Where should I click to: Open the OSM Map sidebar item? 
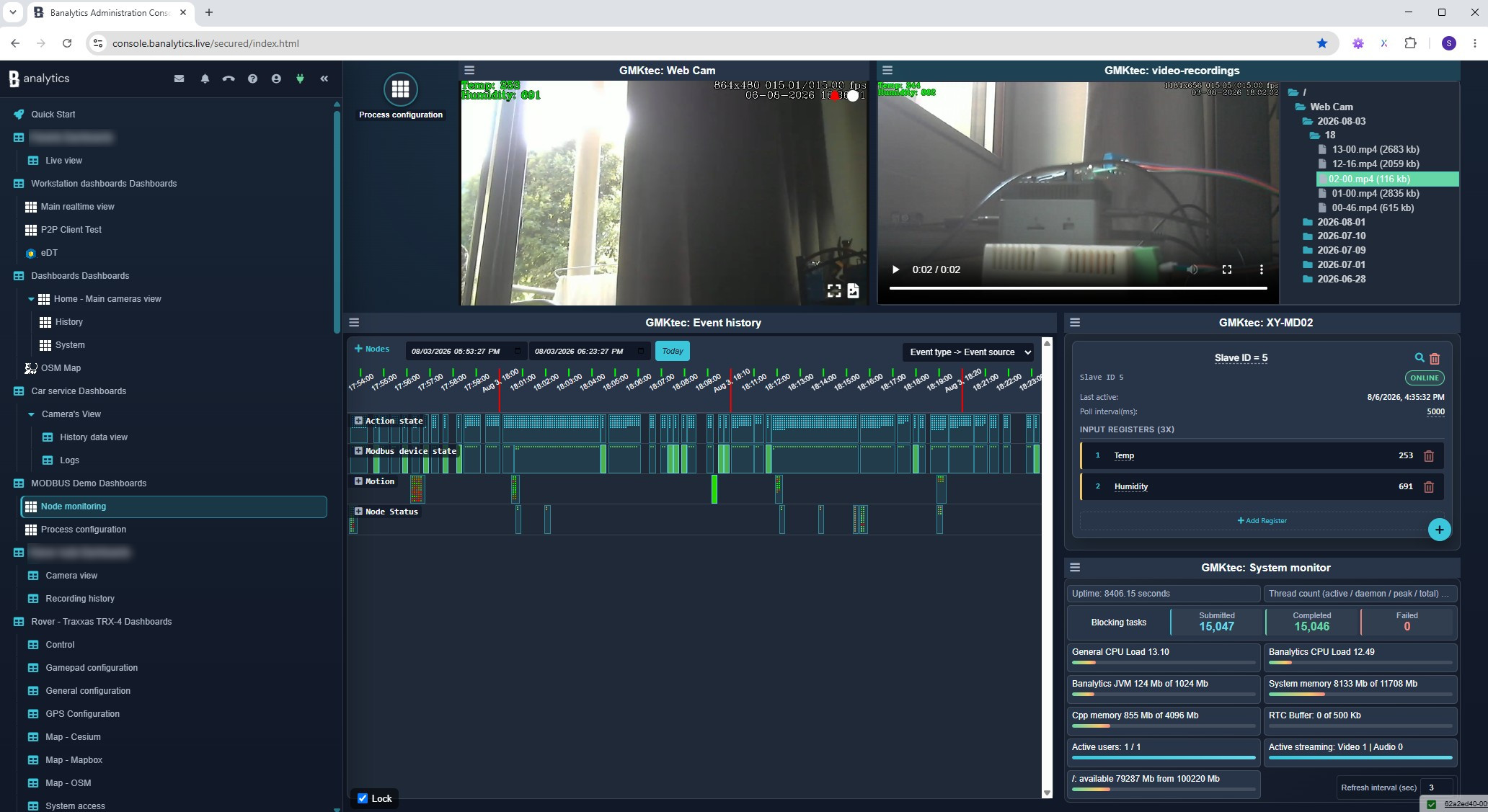click(x=61, y=368)
